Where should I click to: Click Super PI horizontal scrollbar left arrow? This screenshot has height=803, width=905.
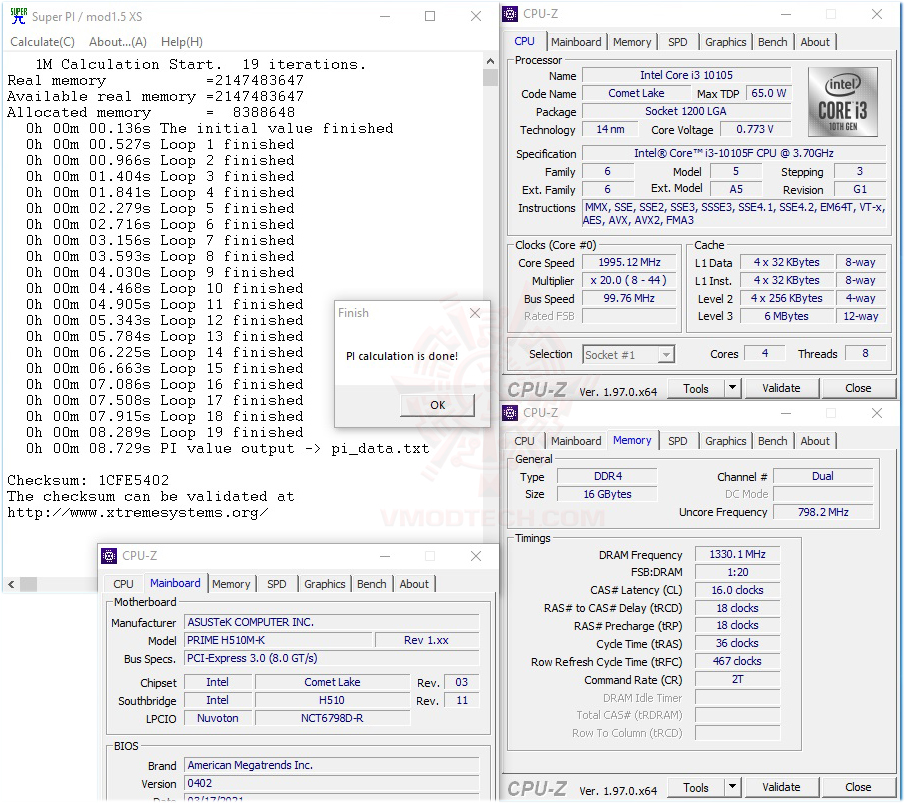point(11,584)
